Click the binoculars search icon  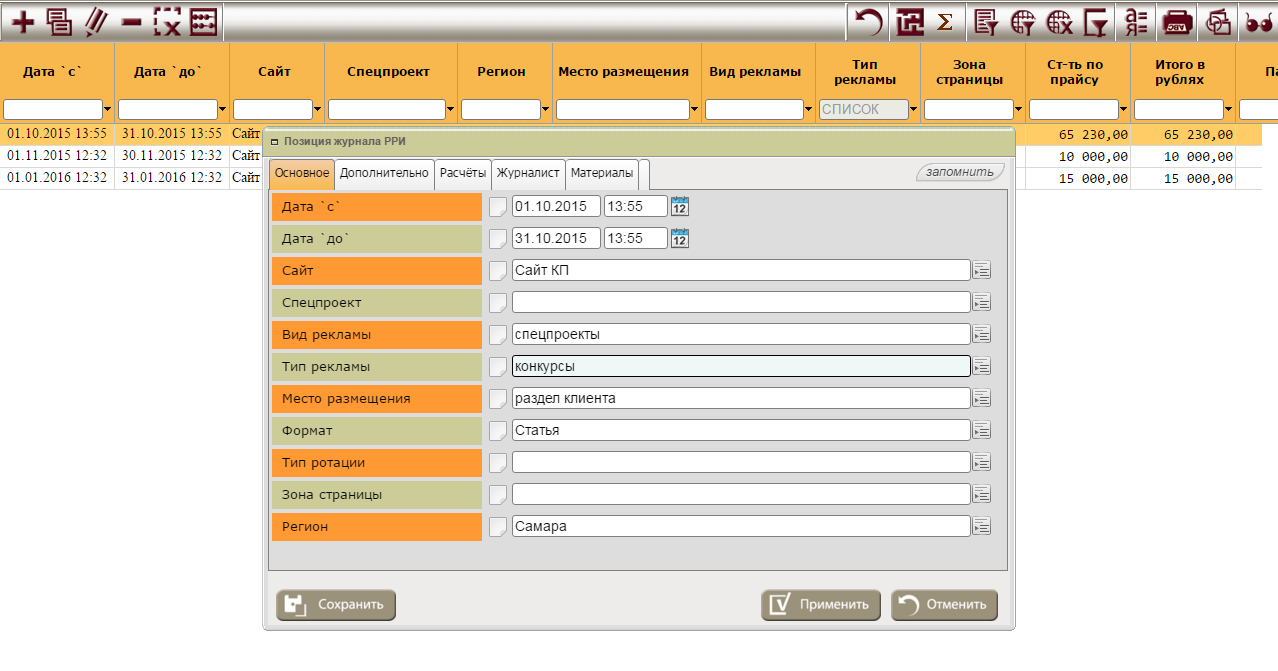tap(1258, 21)
